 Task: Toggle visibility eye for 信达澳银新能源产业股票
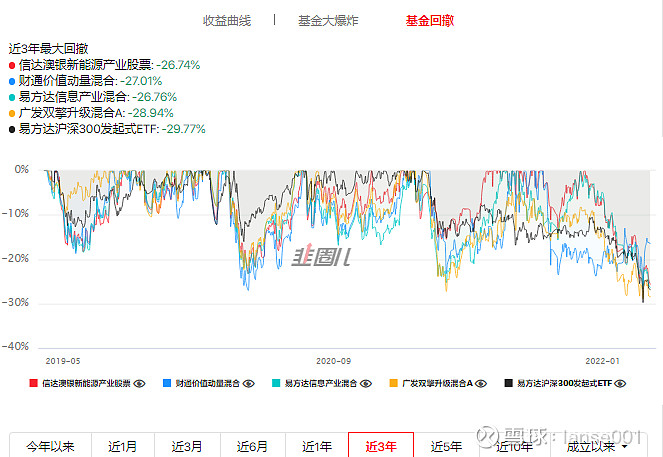click(x=140, y=383)
